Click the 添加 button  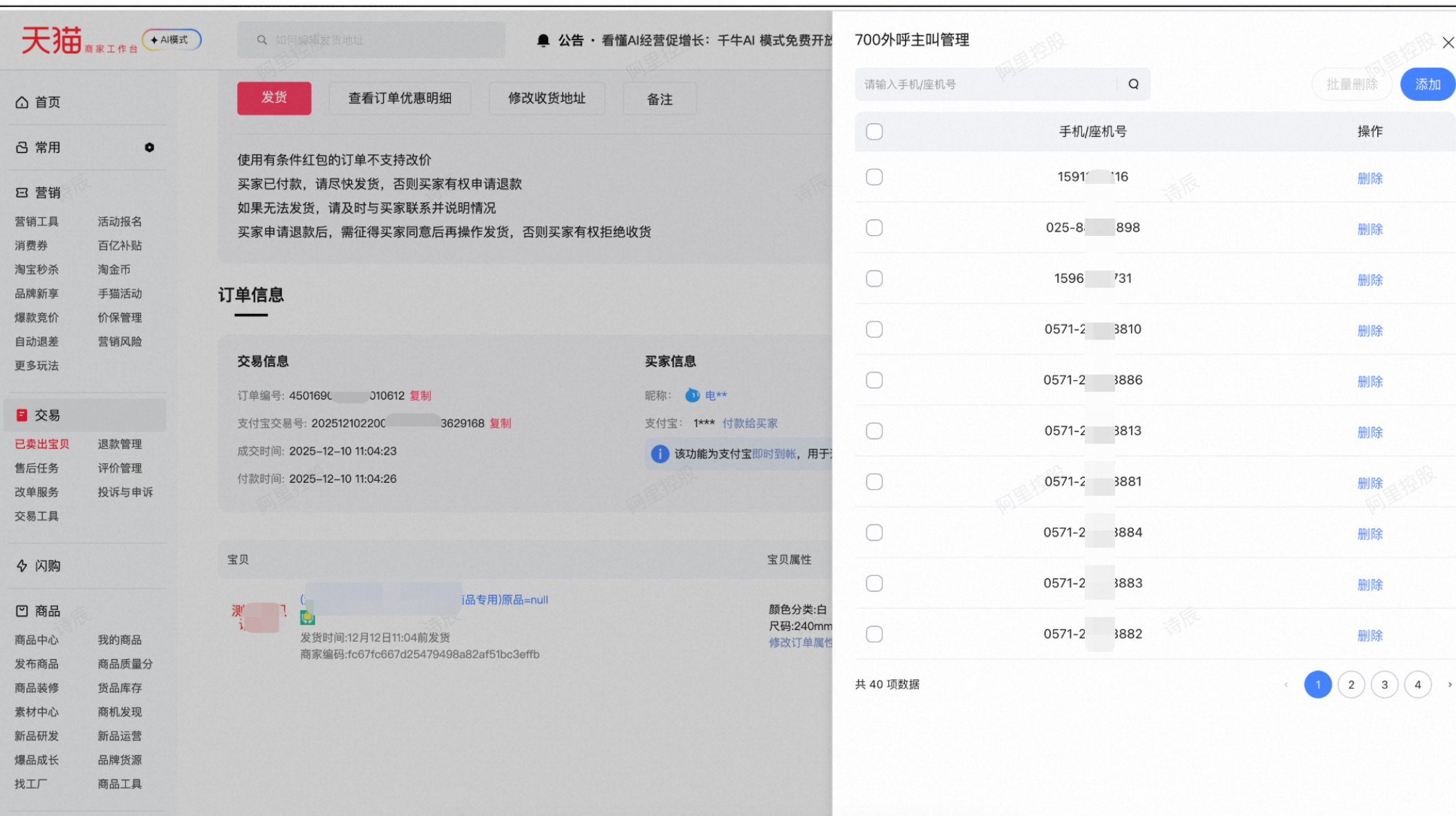click(1428, 84)
